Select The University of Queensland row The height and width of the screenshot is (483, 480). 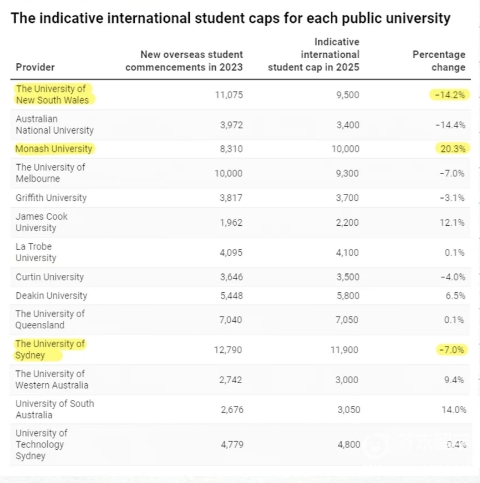pos(240,319)
